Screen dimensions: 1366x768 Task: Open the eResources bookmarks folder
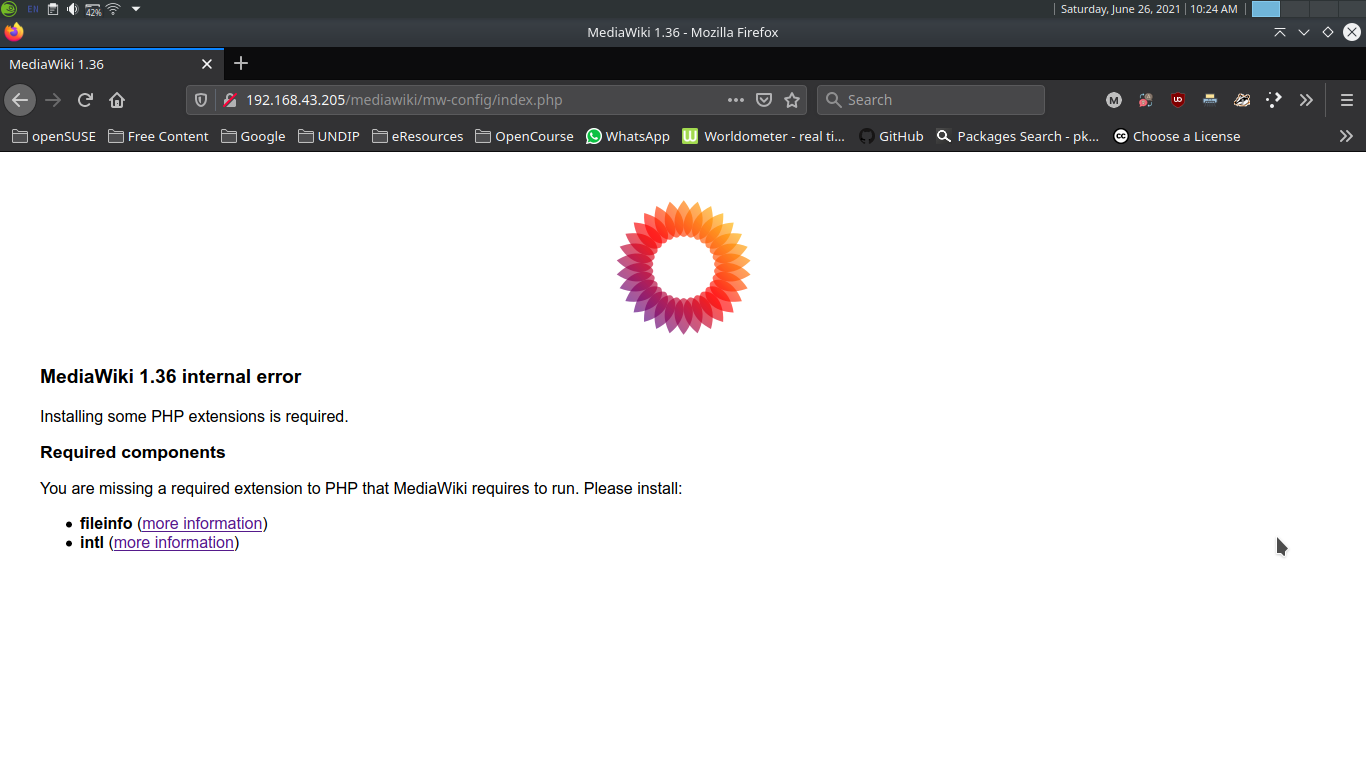[417, 136]
